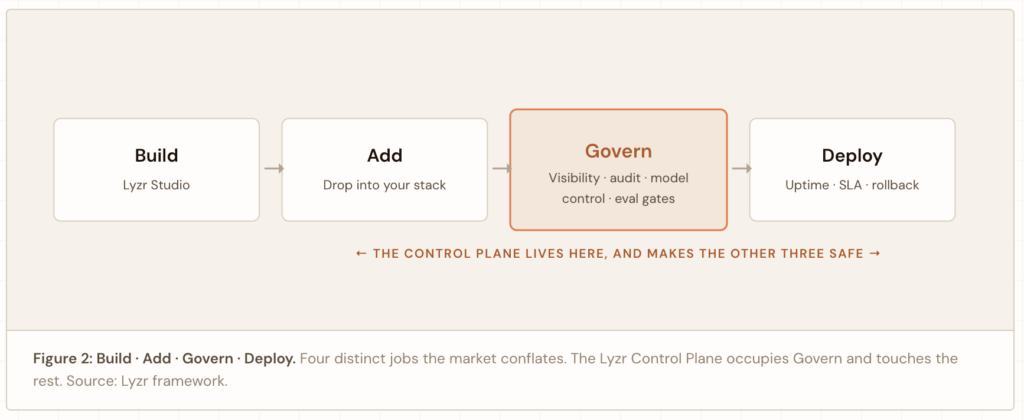Click the Build box

157,170
